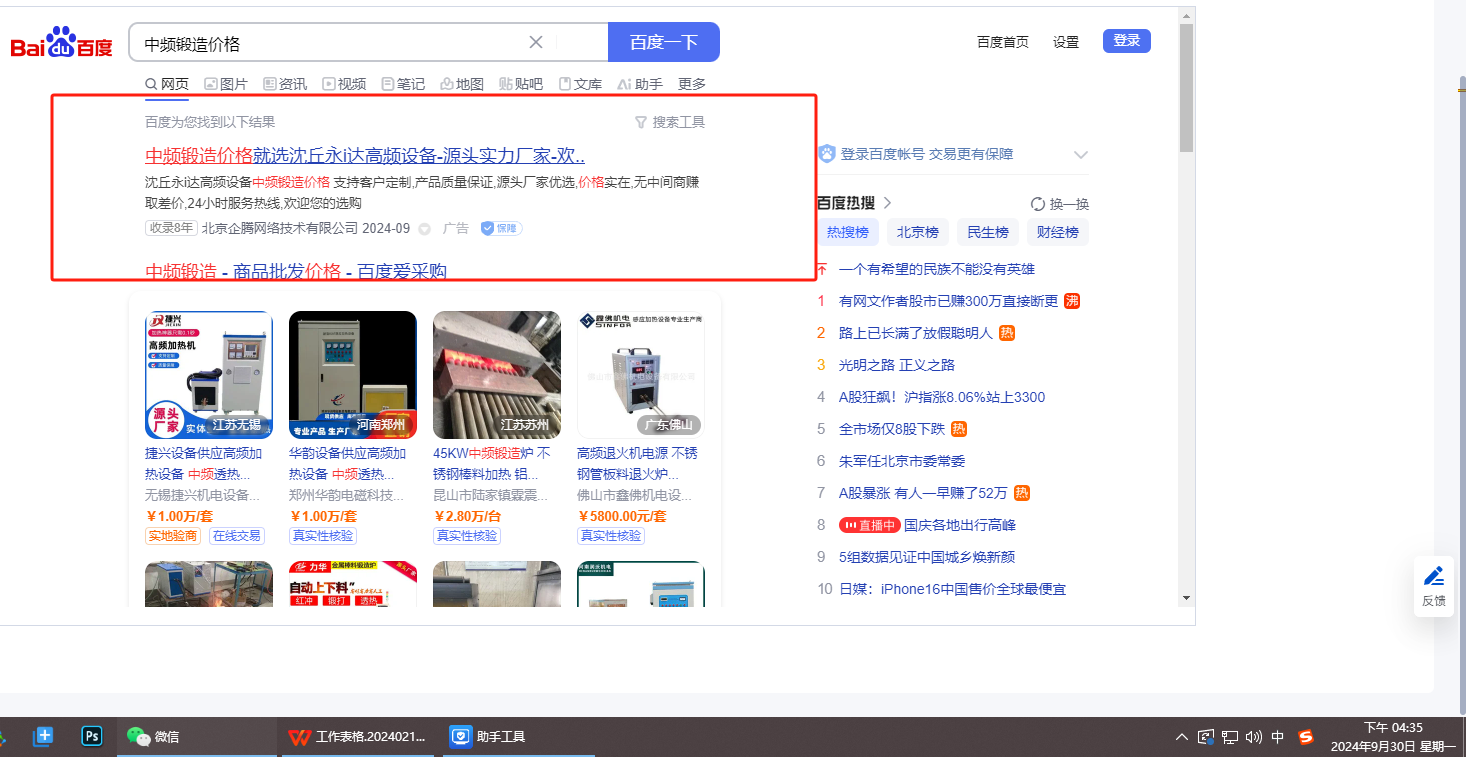Open the 百度热搜 chevron arrow
The width and height of the screenshot is (1466, 757).
[x=887, y=203]
